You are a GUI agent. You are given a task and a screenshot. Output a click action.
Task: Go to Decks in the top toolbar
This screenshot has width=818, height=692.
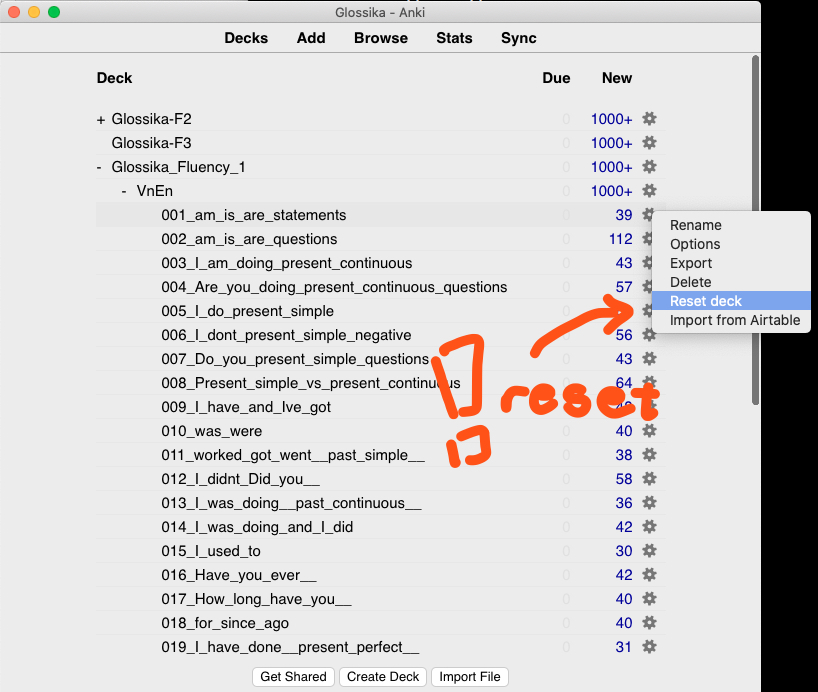point(246,38)
